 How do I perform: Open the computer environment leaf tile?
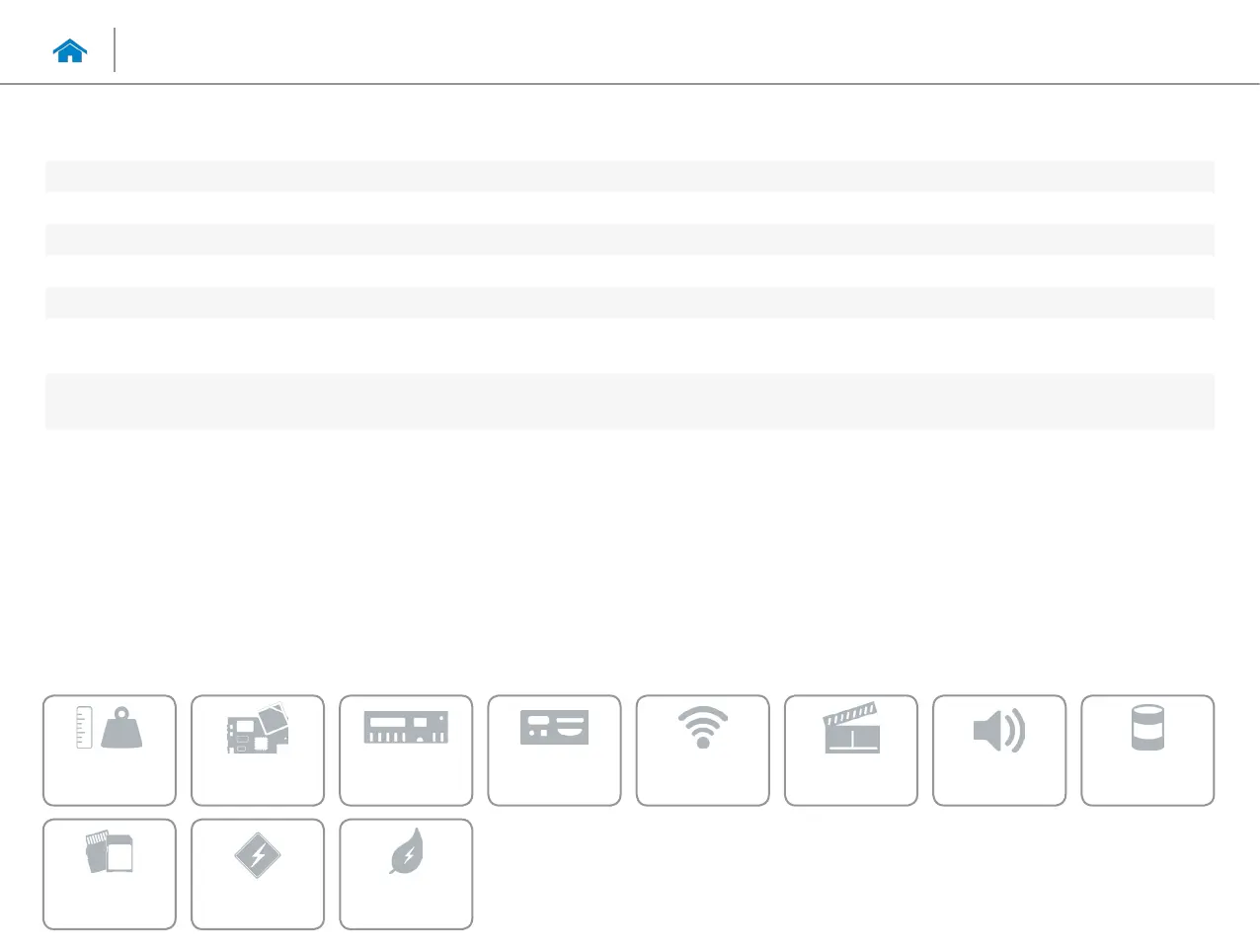(406, 874)
